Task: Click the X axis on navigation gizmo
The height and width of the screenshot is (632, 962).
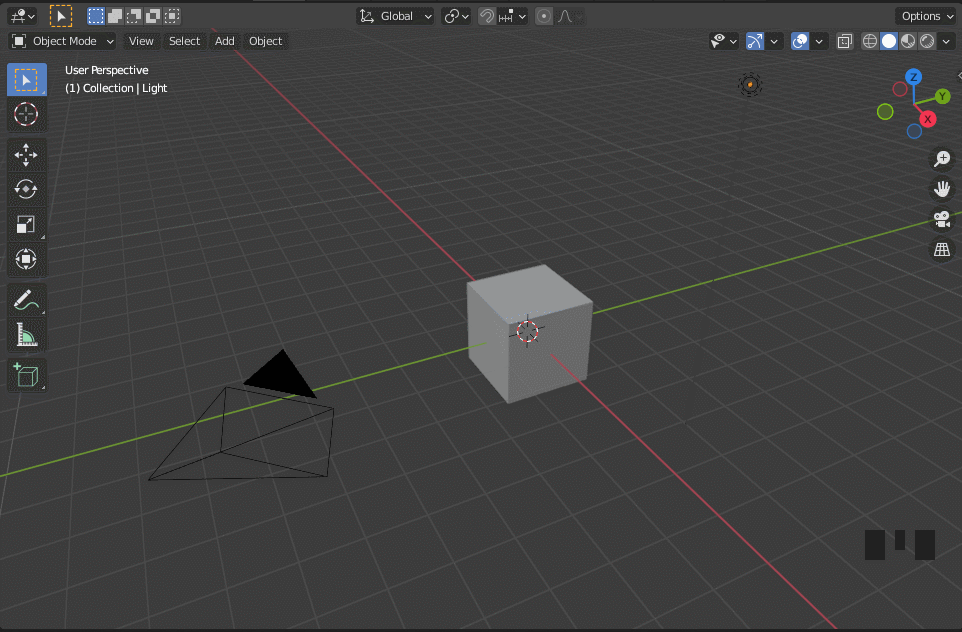Action: (x=928, y=119)
